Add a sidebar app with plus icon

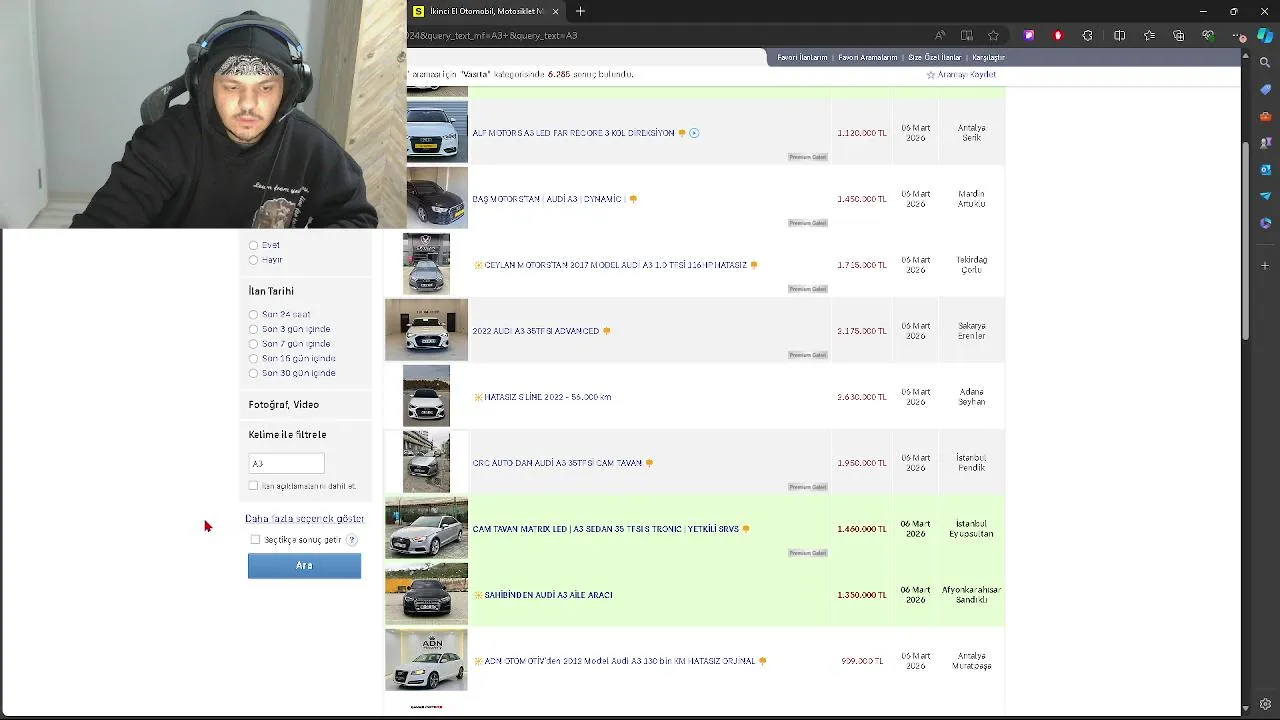1265,265
